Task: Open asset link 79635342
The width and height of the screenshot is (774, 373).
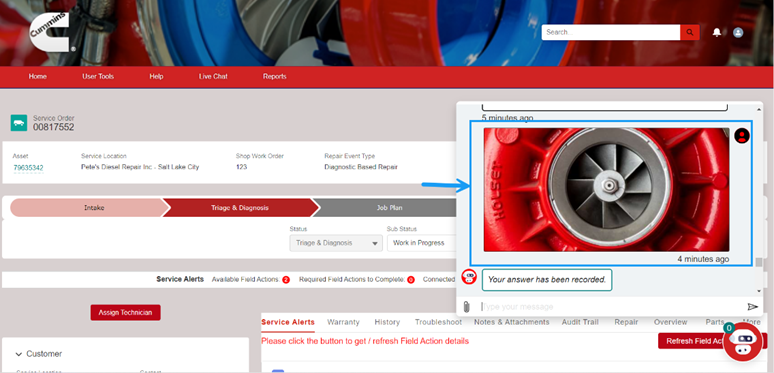Action: [x=28, y=168]
